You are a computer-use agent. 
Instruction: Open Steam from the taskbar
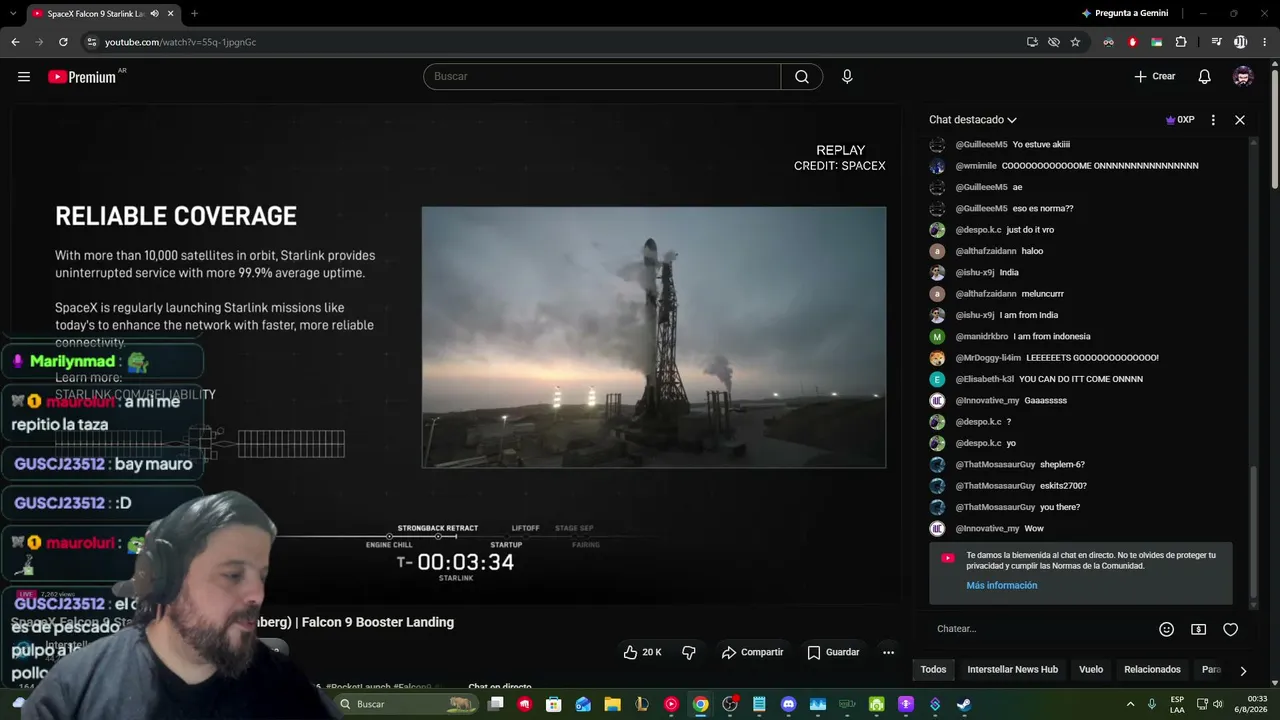click(x=963, y=704)
